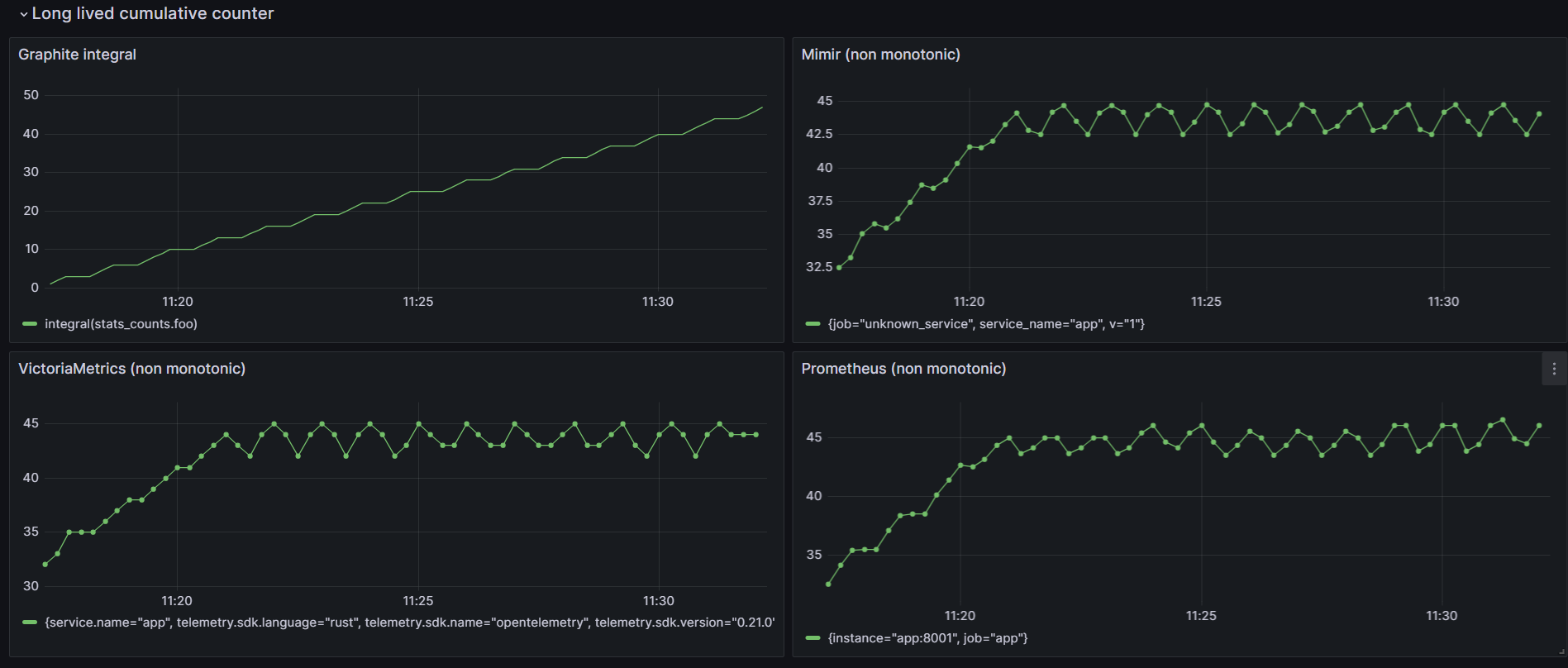Select the 11:20 tick on the Prometheus chart
This screenshot has height=668, width=1568.
[x=960, y=616]
